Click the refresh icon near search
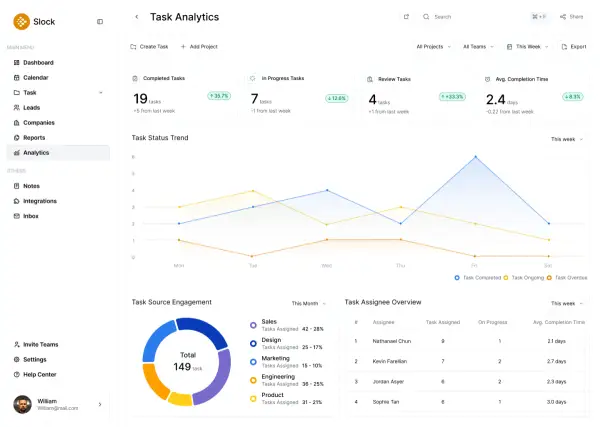Image resolution: width=600 pixels, height=427 pixels. coord(406,17)
